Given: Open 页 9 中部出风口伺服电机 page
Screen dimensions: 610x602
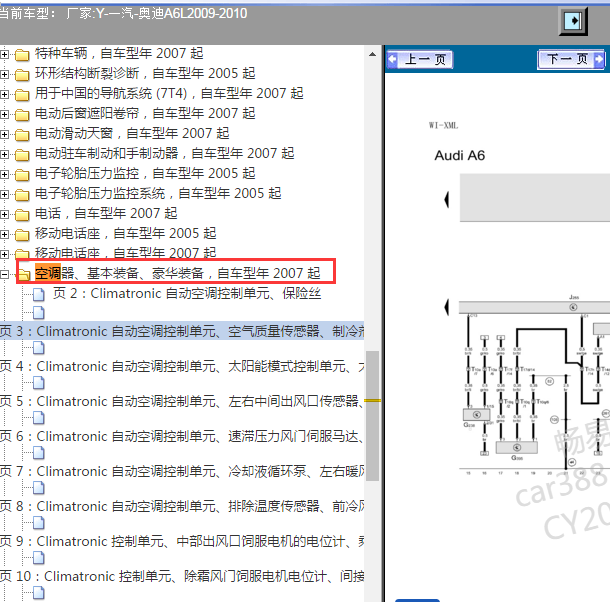Looking at the screenshot, I should click(182, 542).
